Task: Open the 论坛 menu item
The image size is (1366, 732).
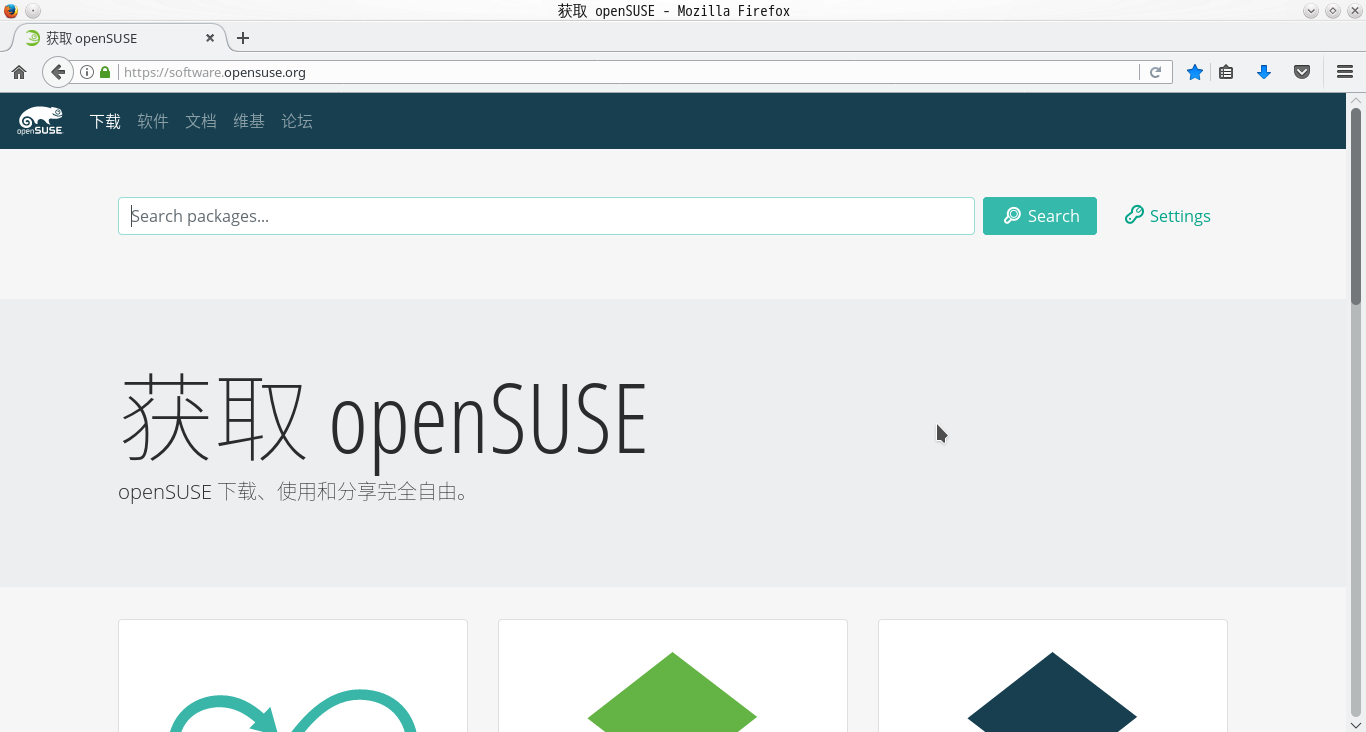Action: (296, 121)
